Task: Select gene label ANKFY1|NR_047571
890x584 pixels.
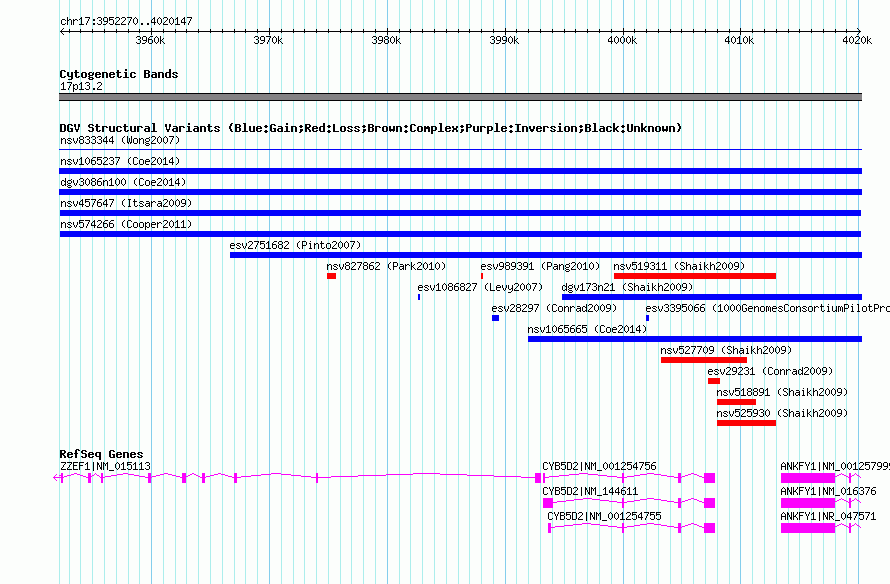Action: (x=828, y=516)
